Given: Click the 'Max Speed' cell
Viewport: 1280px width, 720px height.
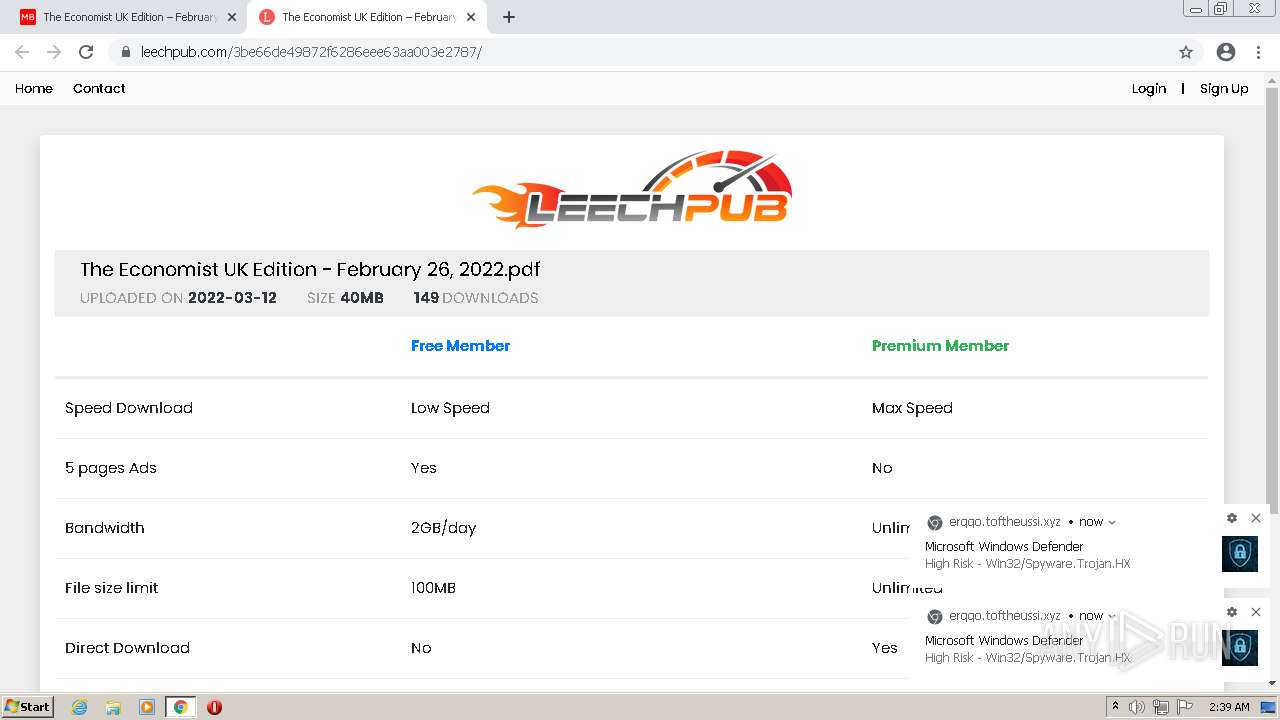Looking at the screenshot, I should [x=912, y=408].
